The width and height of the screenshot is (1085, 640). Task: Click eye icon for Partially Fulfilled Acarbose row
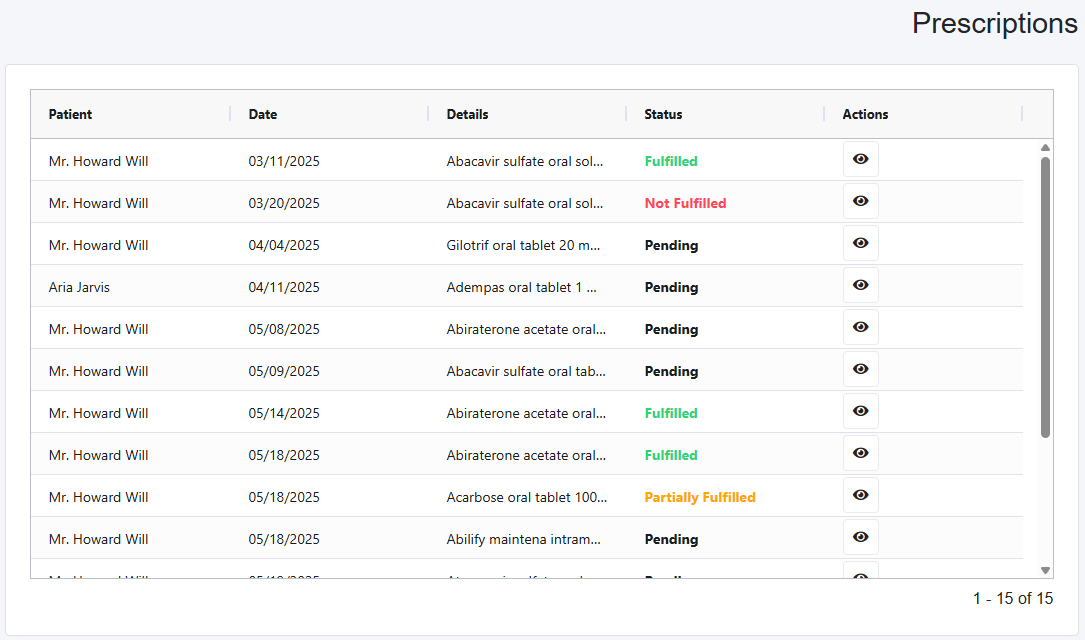[x=860, y=496]
